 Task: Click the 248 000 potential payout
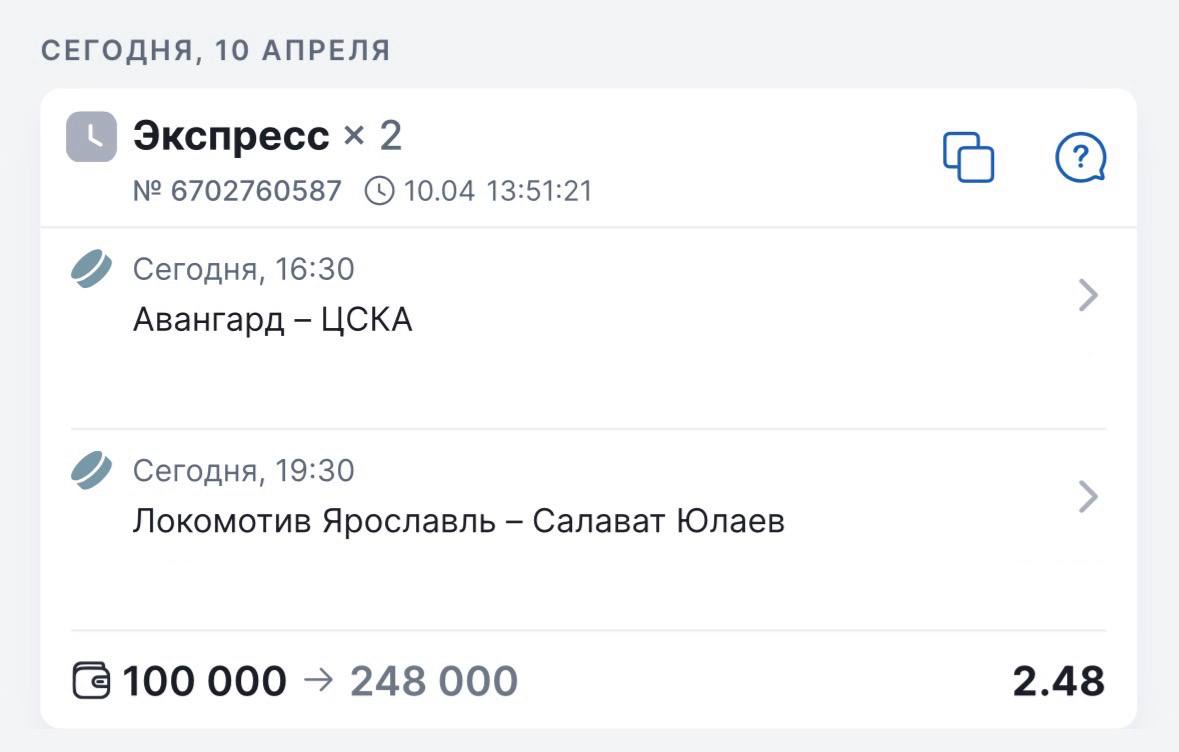tap(434, 682)
